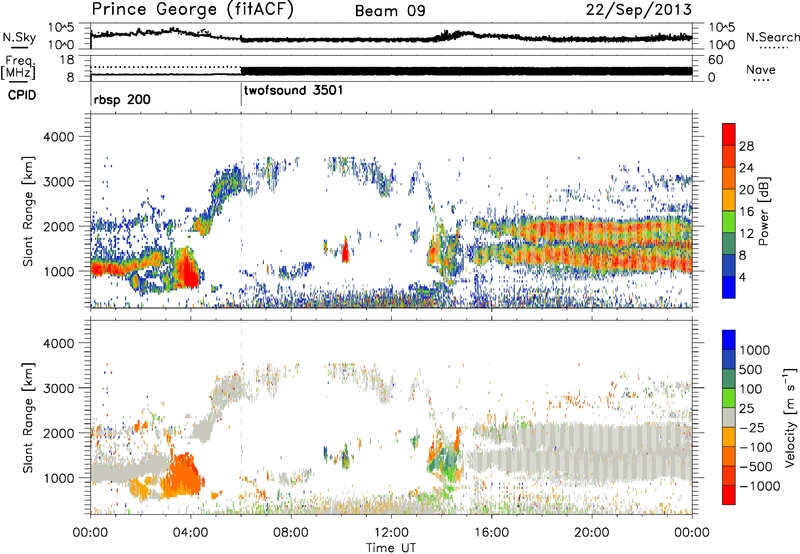Click the date "22/Sep/2013"
Screen dimensions: 800x554
coord(638,9)
